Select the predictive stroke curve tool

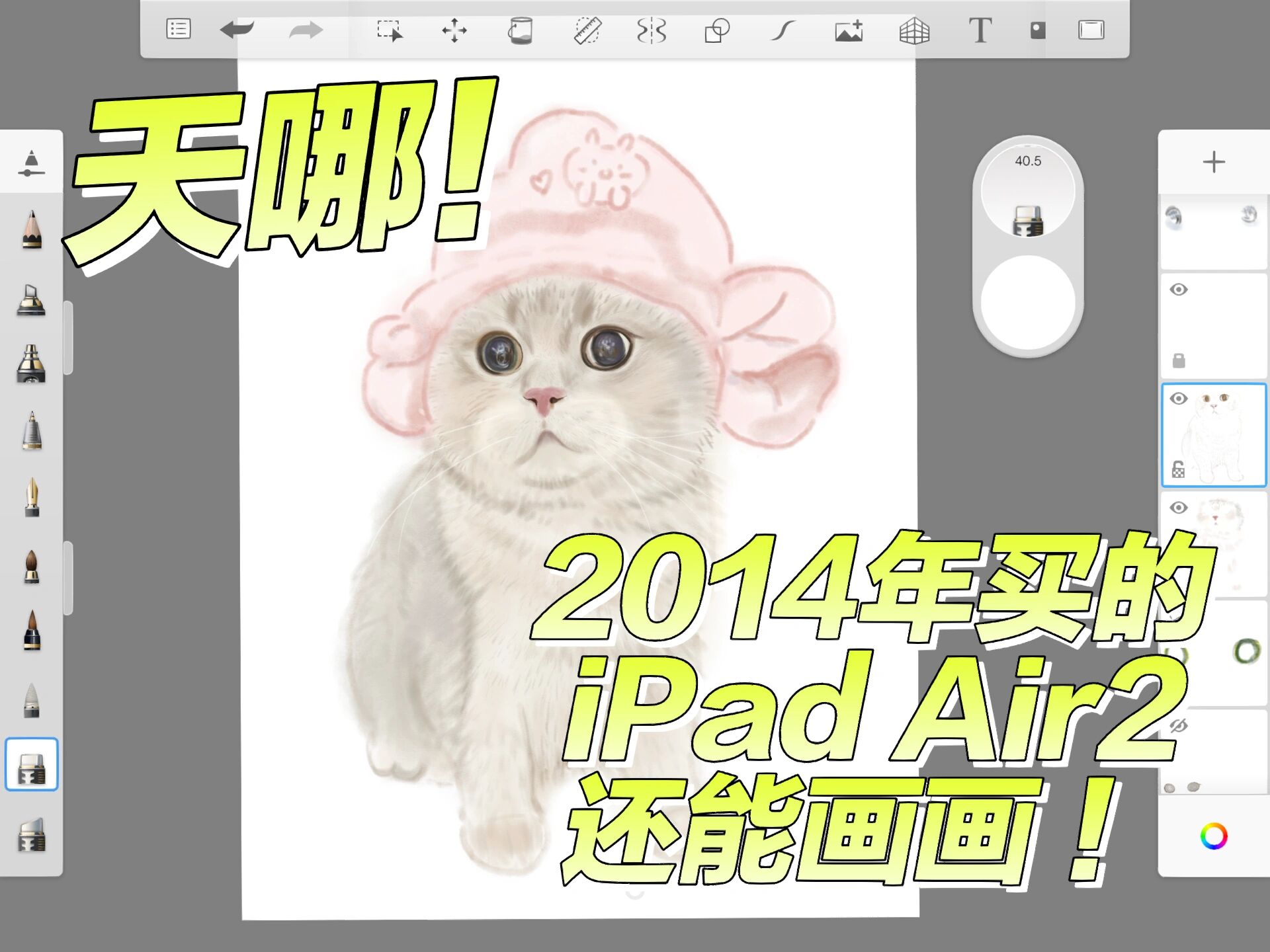click(x=783, y=30)
